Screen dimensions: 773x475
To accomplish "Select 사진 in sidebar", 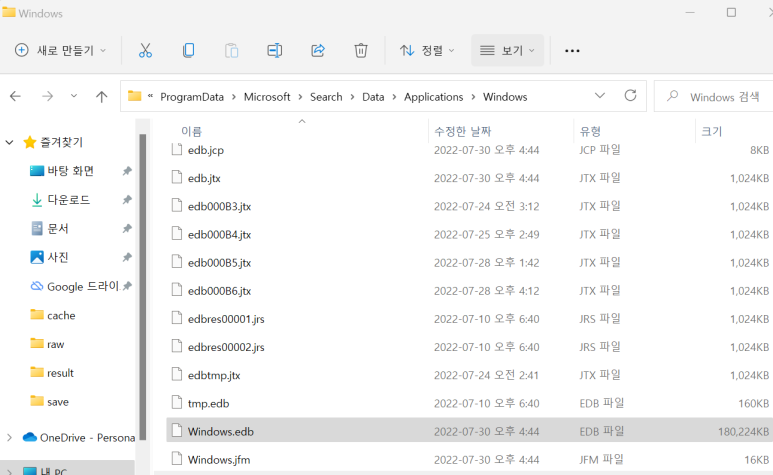I will tap(58, 257).
